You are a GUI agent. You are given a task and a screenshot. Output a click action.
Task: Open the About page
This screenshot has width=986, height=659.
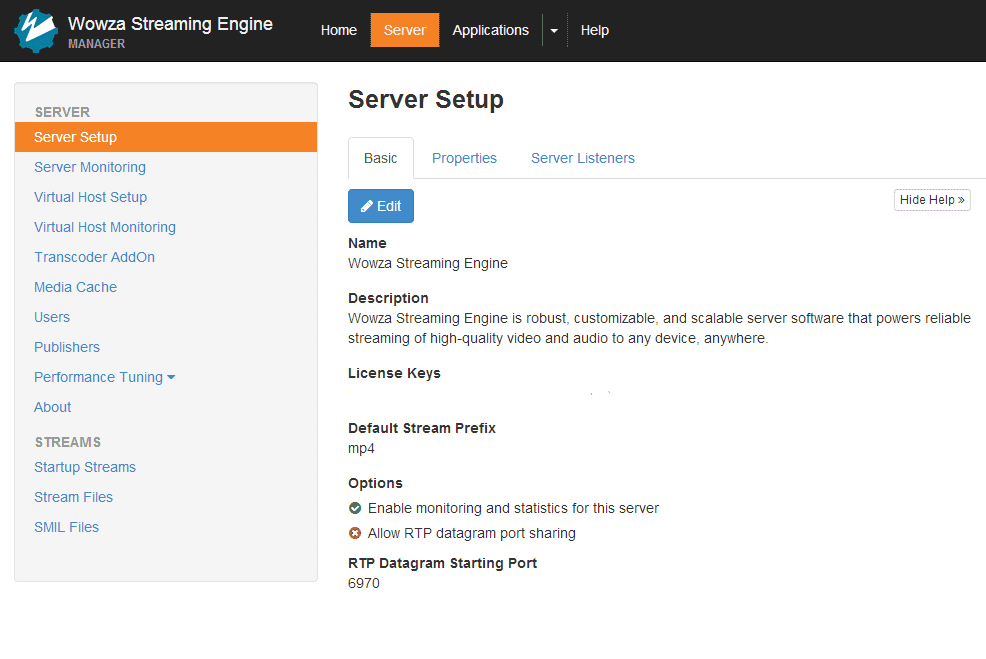[x=53, y=407]
